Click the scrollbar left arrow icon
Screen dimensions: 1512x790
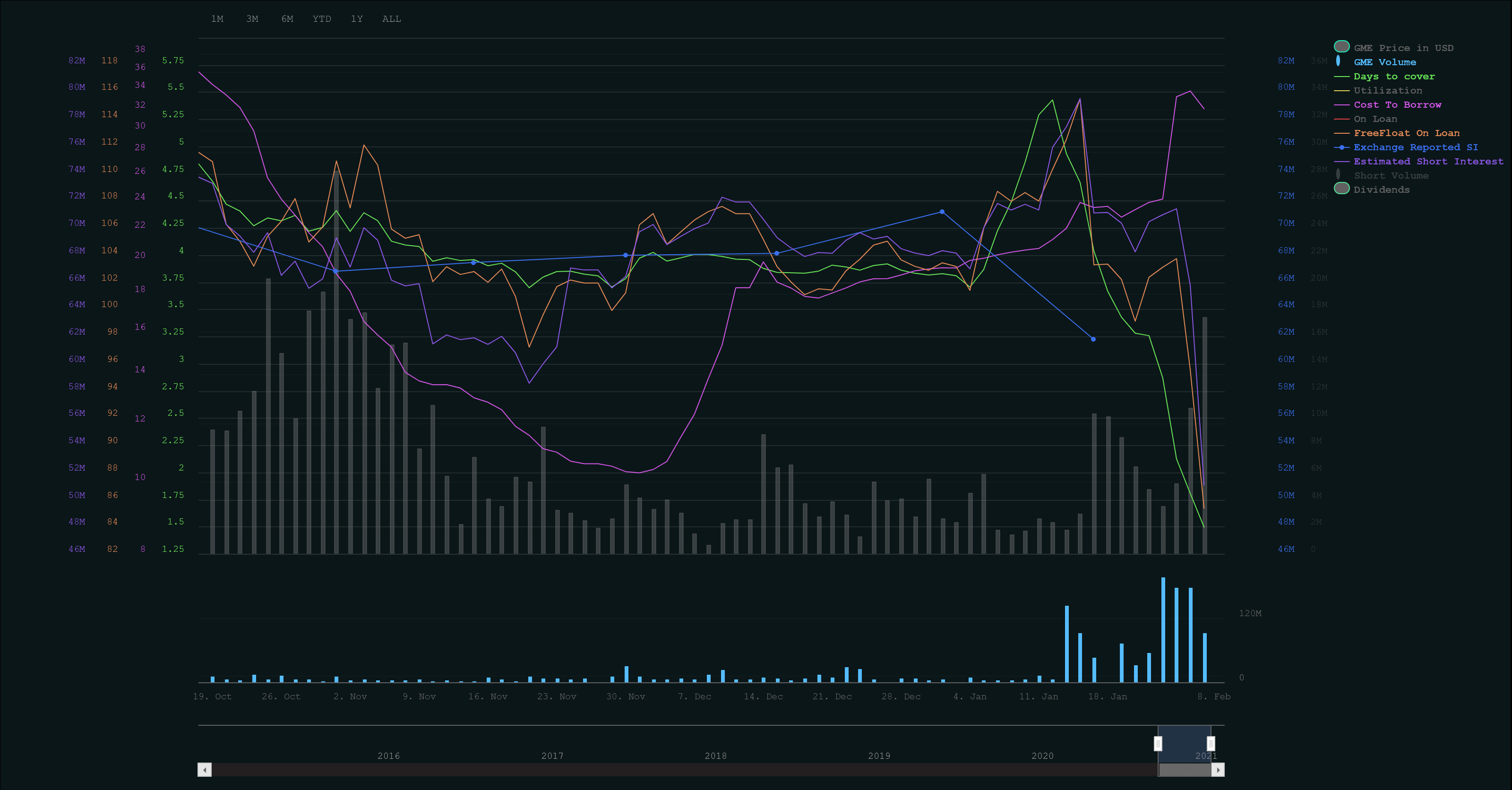click(204, 770)
